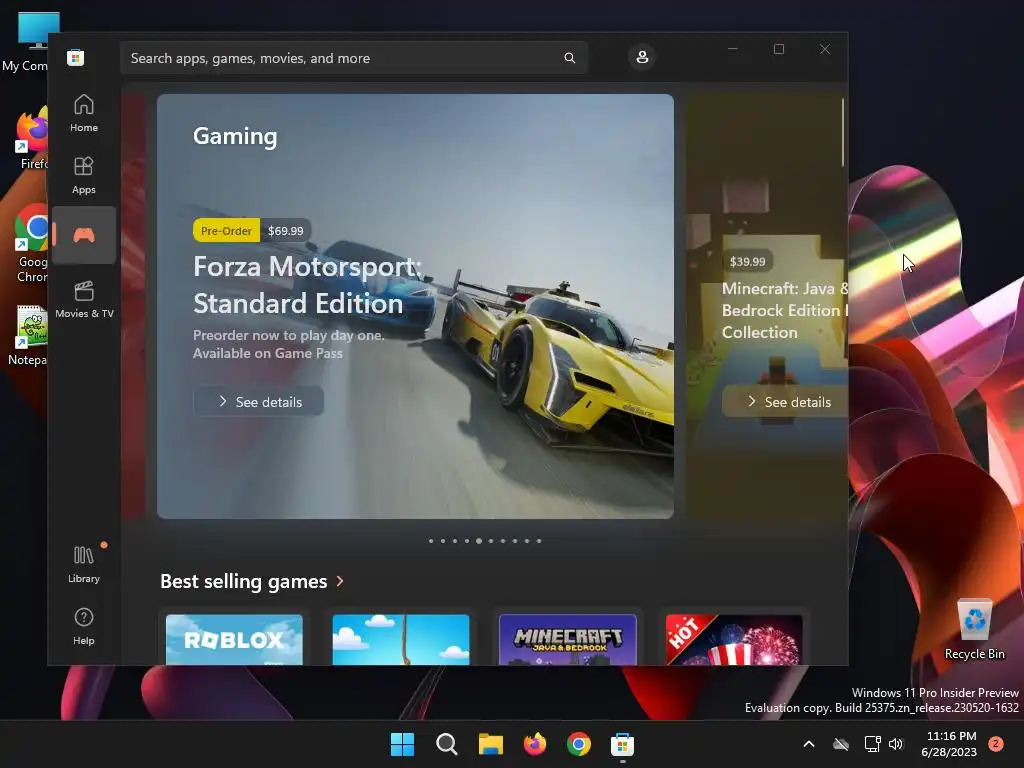
Task: Select the last carousel page dot
Action: [539, 541]
